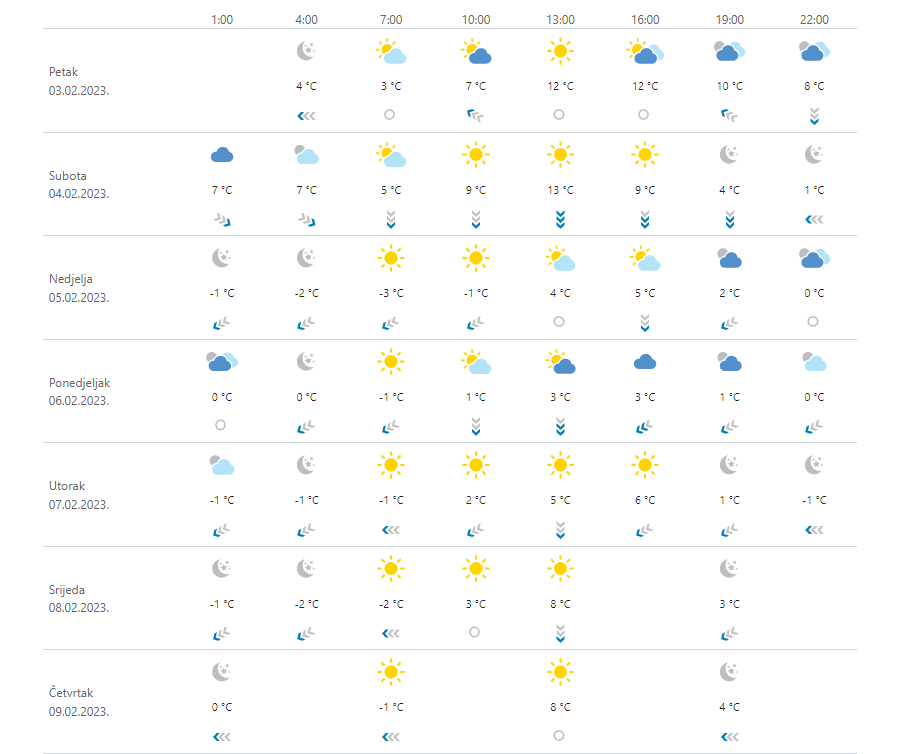Select the 10:00 time column header
913x754 pixels.
point(476,19)
